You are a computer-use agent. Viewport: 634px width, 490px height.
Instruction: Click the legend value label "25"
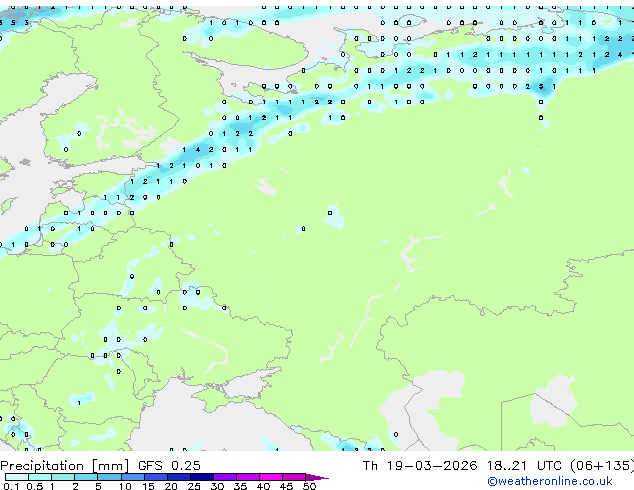(x=194, y=486)
